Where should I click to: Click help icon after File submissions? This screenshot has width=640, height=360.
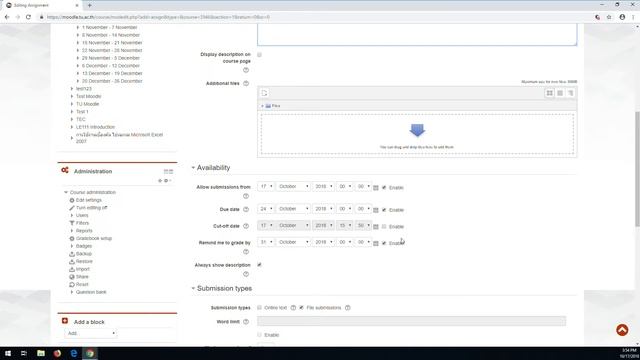coord(347,308)
